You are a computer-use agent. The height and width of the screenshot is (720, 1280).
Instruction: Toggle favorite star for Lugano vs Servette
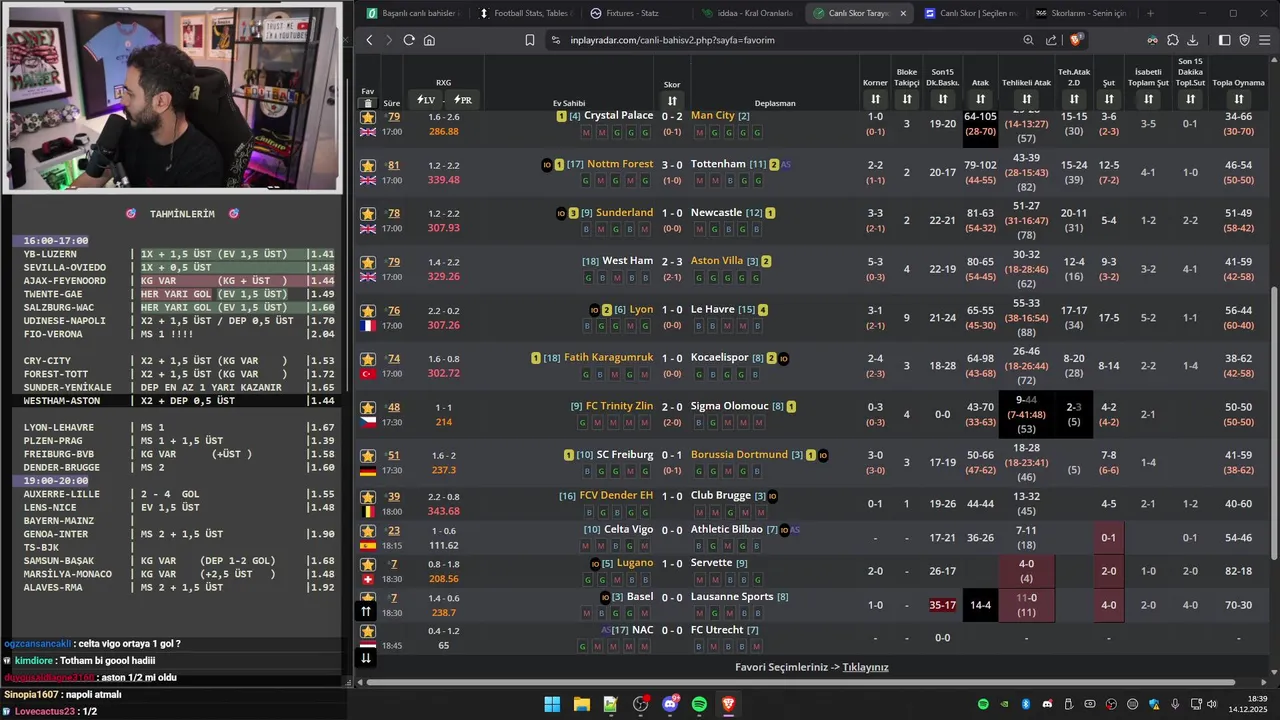click(x=368, y=565)
